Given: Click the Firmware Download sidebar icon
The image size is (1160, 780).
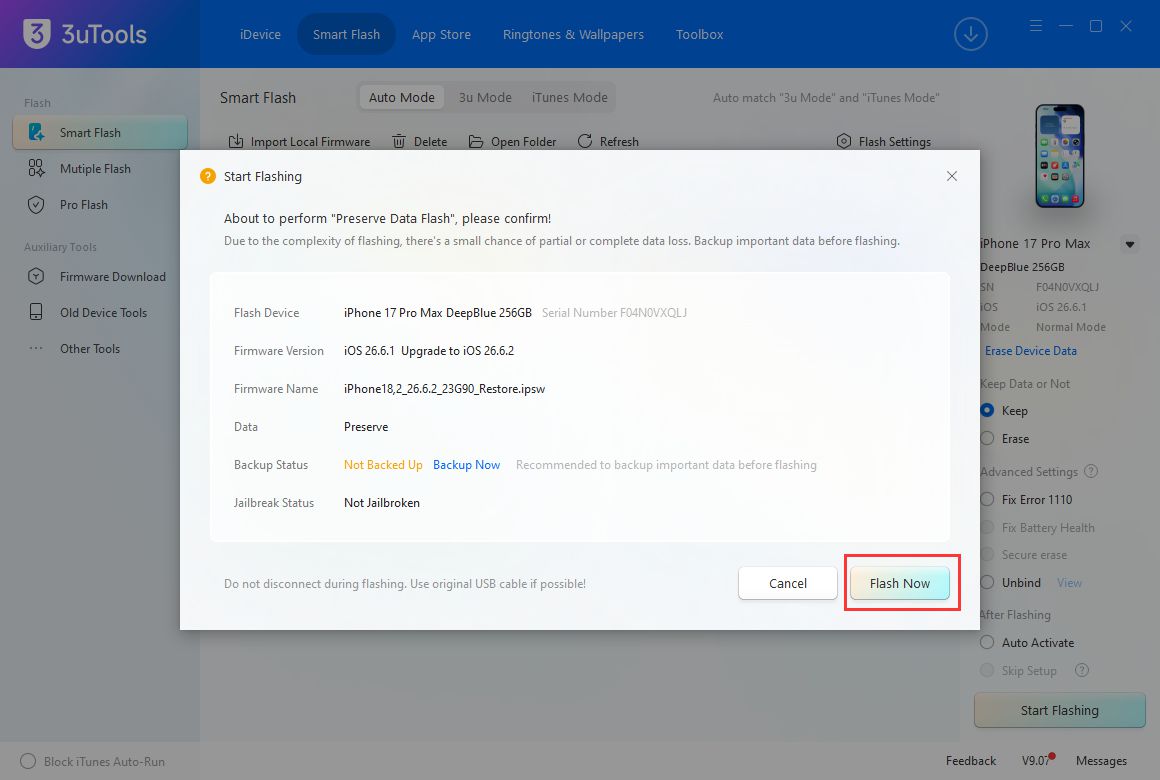Looking at the screenshot, I should [x=36, y=277].
